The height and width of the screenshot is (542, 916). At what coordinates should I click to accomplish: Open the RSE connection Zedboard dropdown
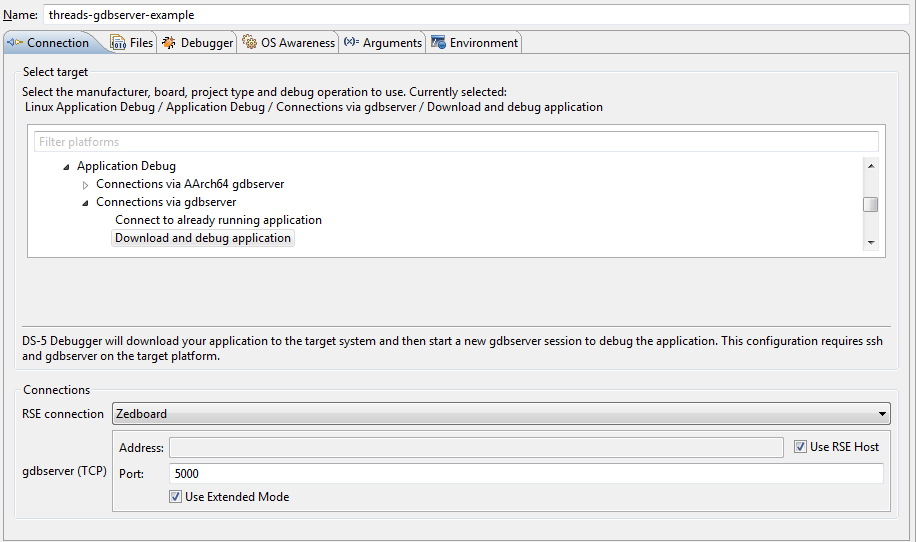pyautogui.click(x=881, y=414)
